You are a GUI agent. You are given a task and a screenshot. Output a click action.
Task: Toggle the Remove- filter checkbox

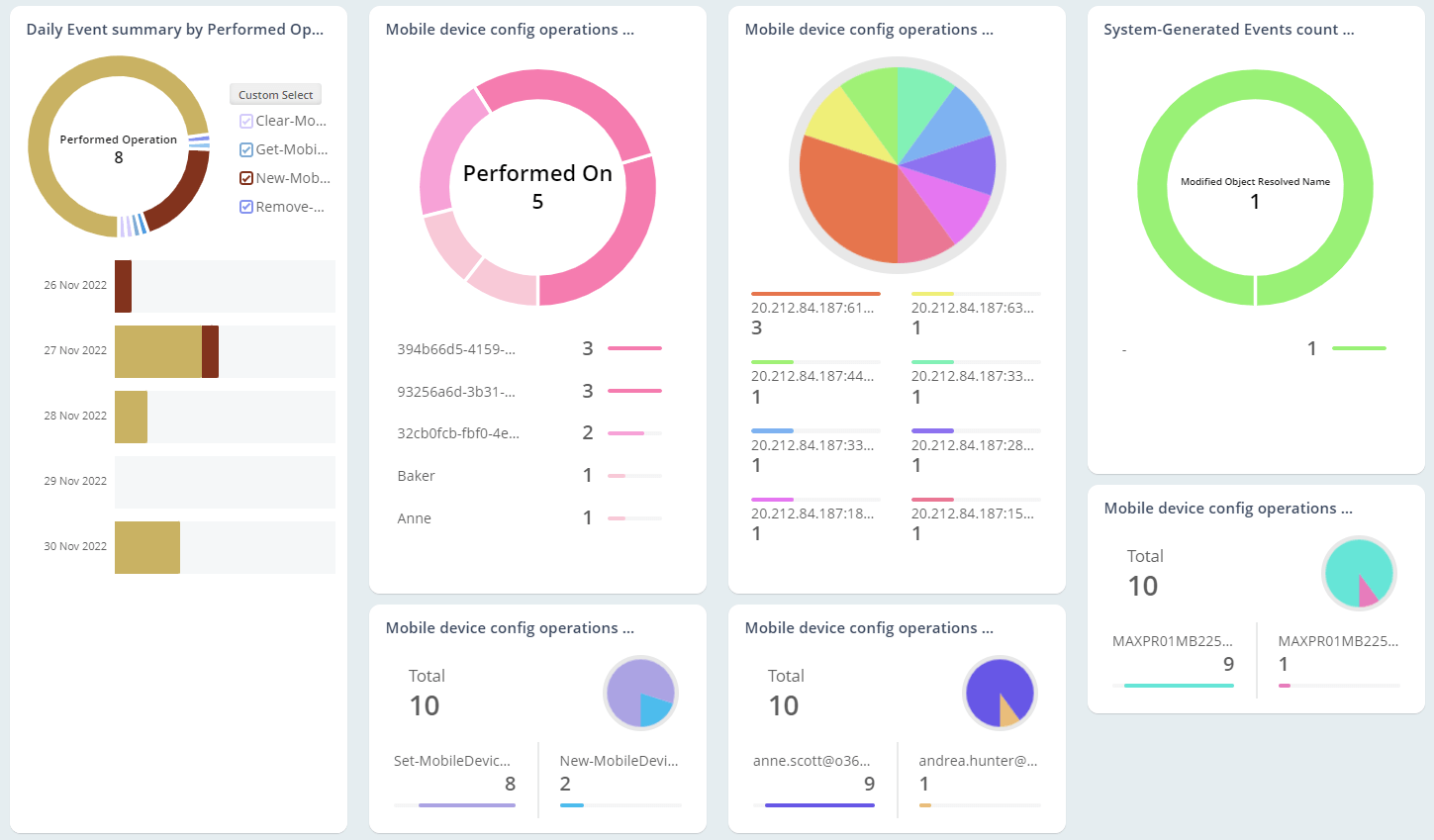(247, 206)
